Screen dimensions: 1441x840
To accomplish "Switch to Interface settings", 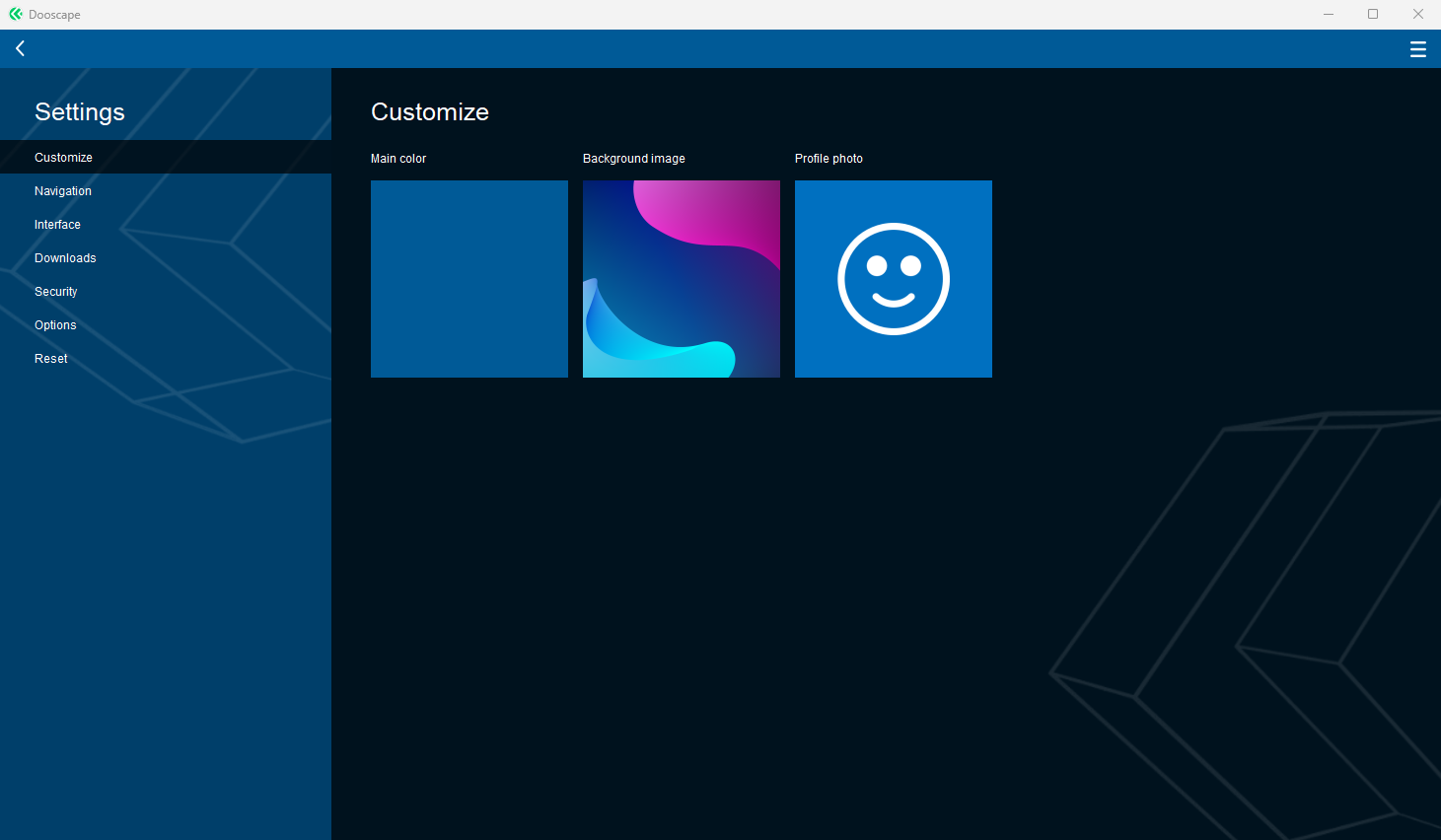I will tap(57, 225).
